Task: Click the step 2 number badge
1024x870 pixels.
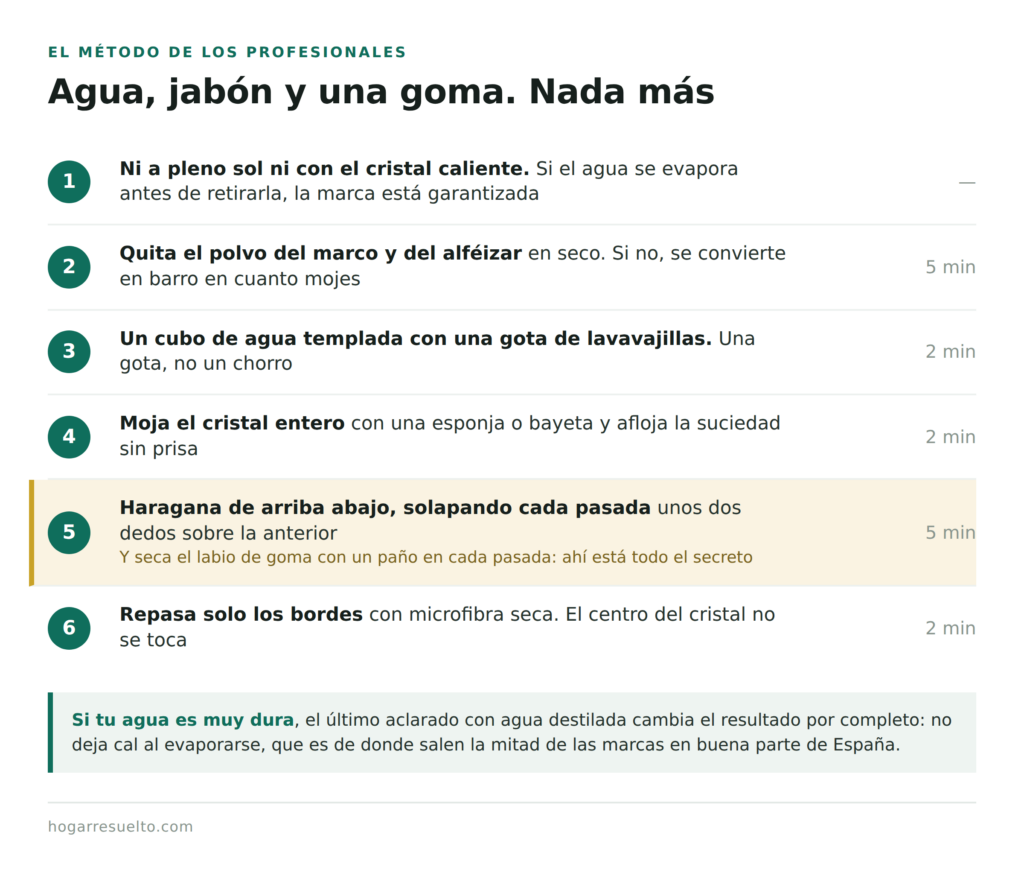Action: click(69, 266)
